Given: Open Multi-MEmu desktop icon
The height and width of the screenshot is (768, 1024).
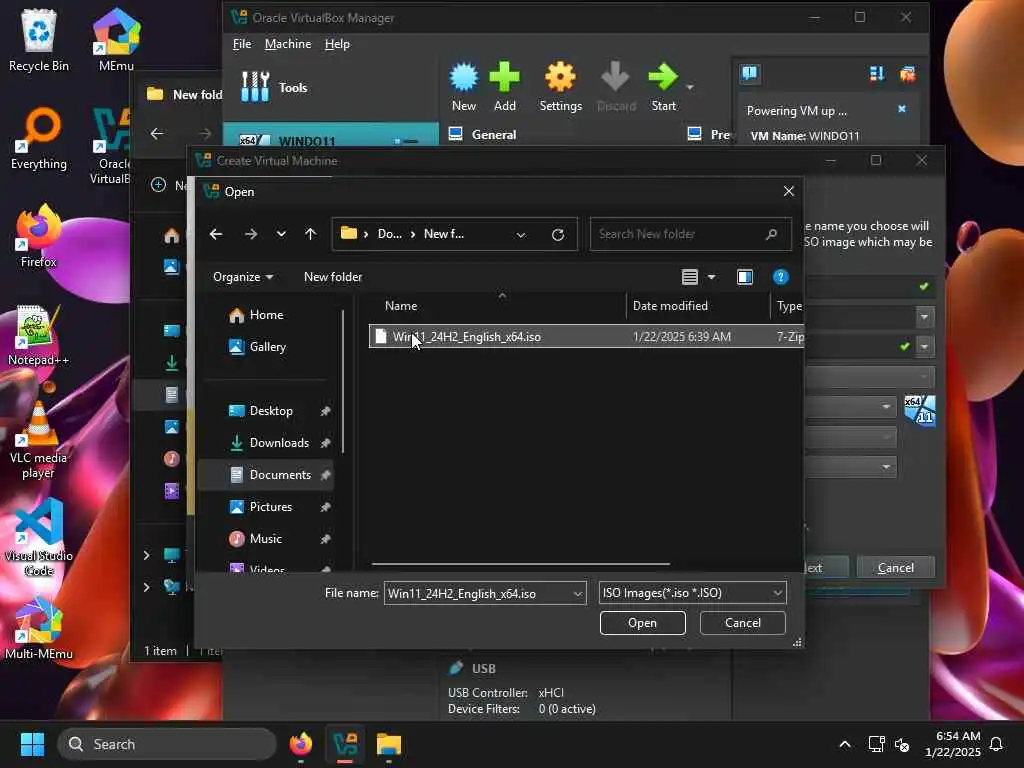Looking at the screenshot, I should (x=39, y=628).
